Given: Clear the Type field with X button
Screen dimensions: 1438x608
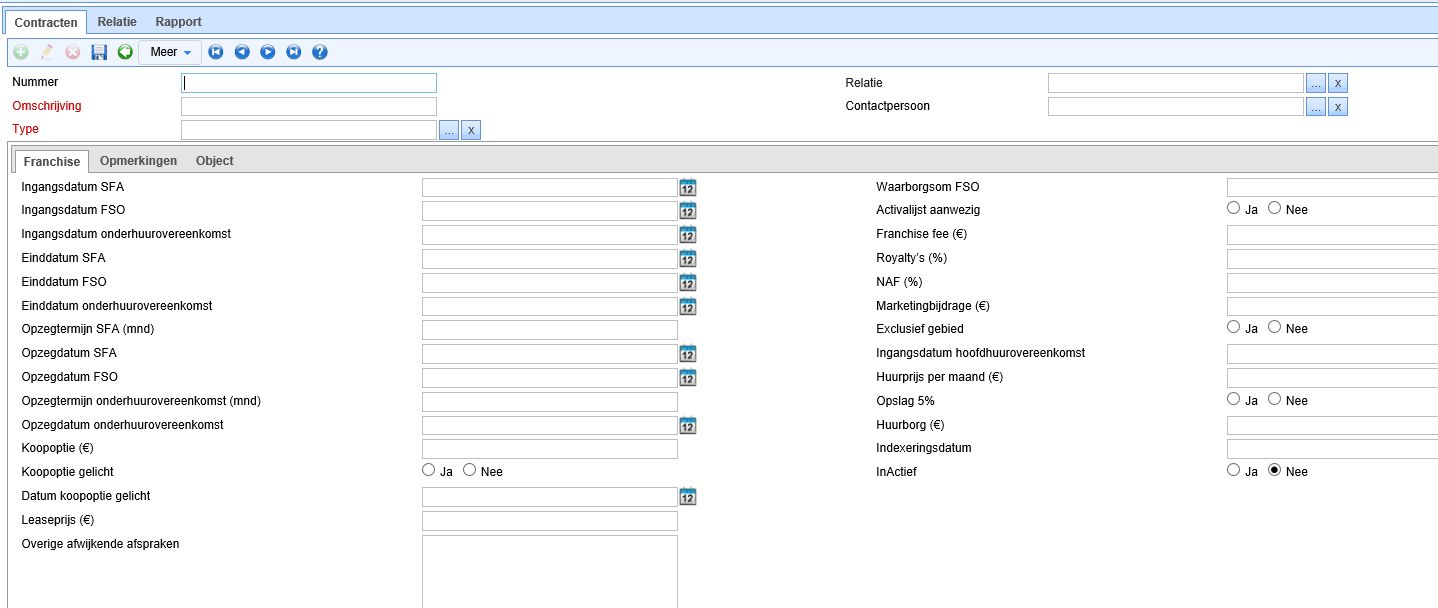Looking at the screenshot, I should pyautogui.click(x=471, y=130).
